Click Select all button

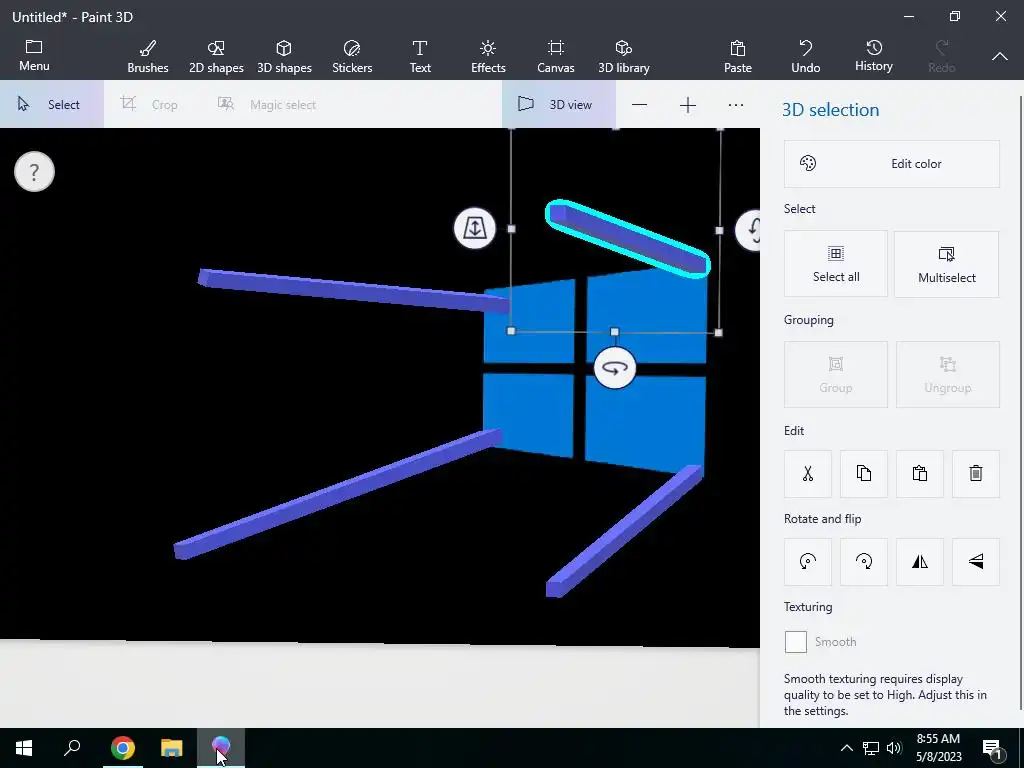coord(836,264)
